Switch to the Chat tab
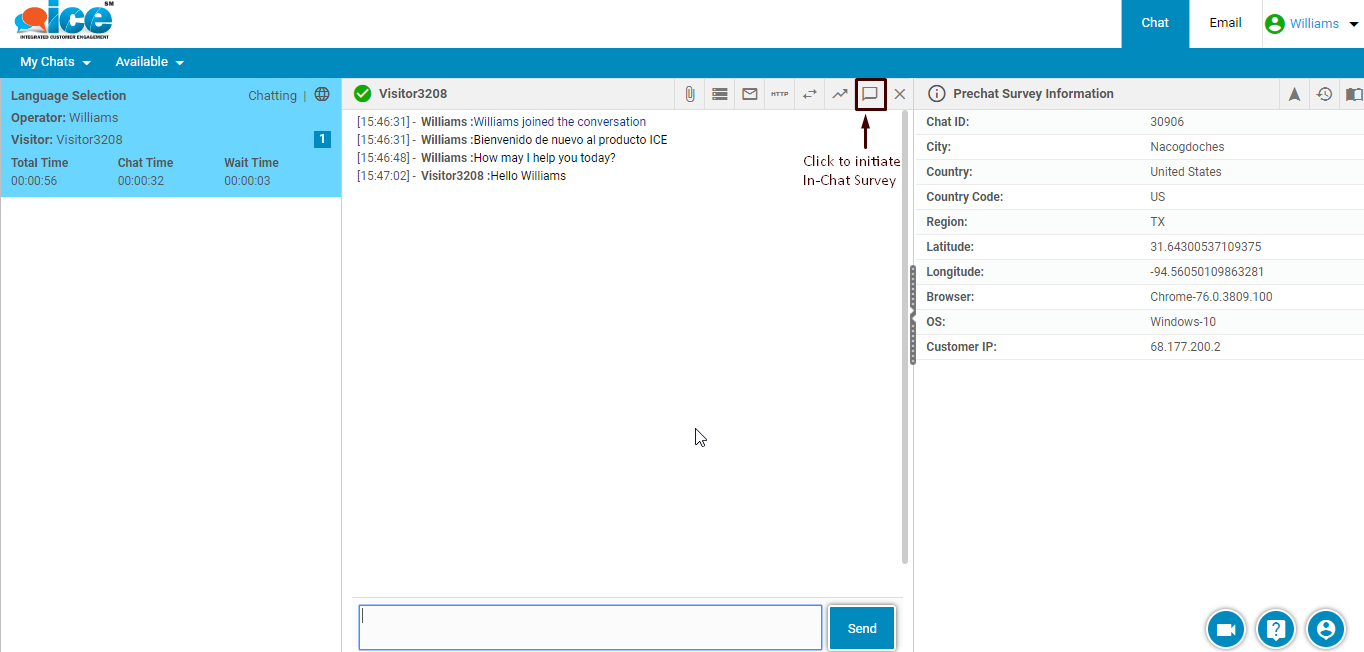 (1155, 23)
